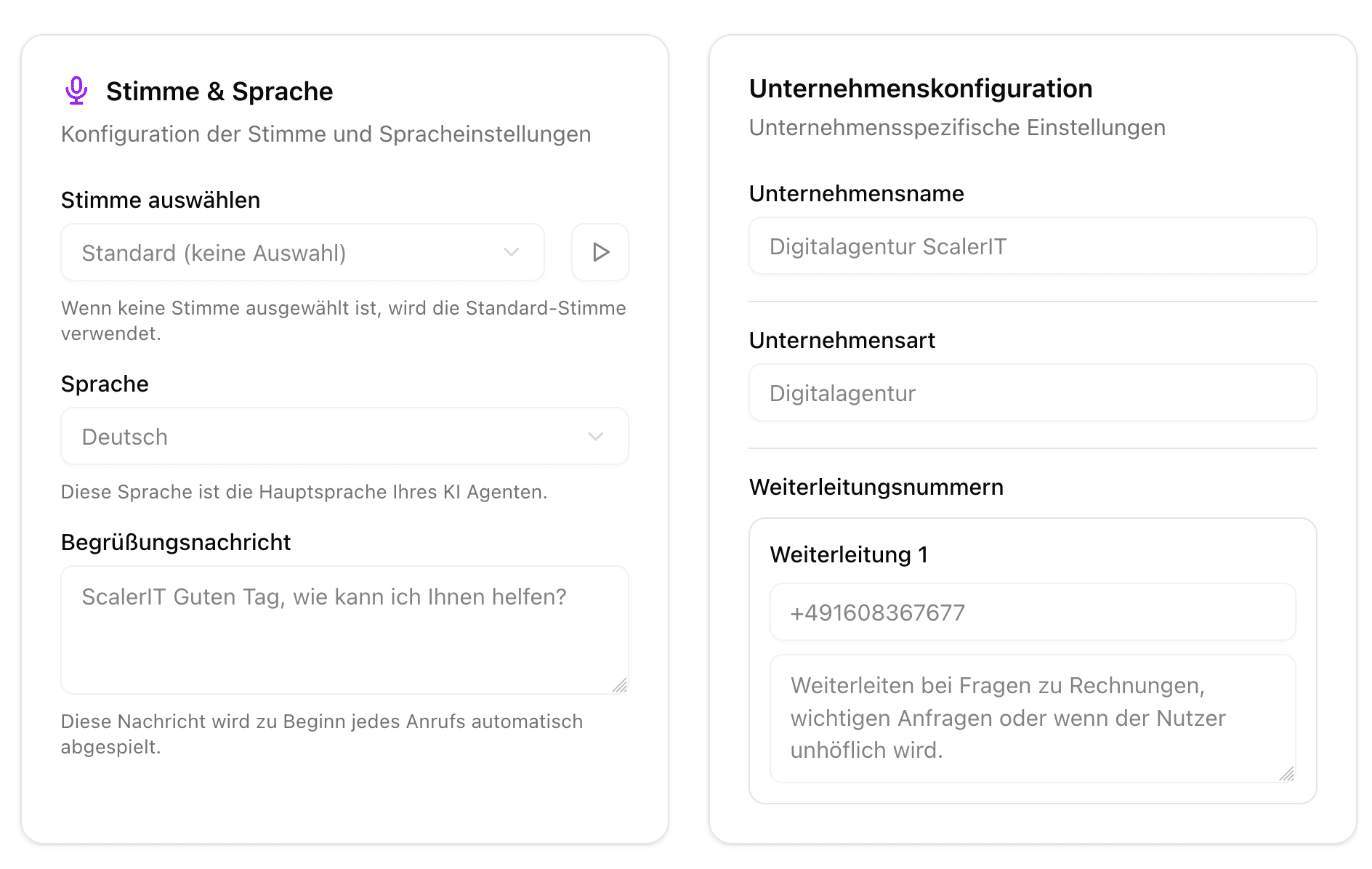Click the resize handle of the forwarding description box
1372x869 pixels.
pyautogui.click(x=1288, y=775)
